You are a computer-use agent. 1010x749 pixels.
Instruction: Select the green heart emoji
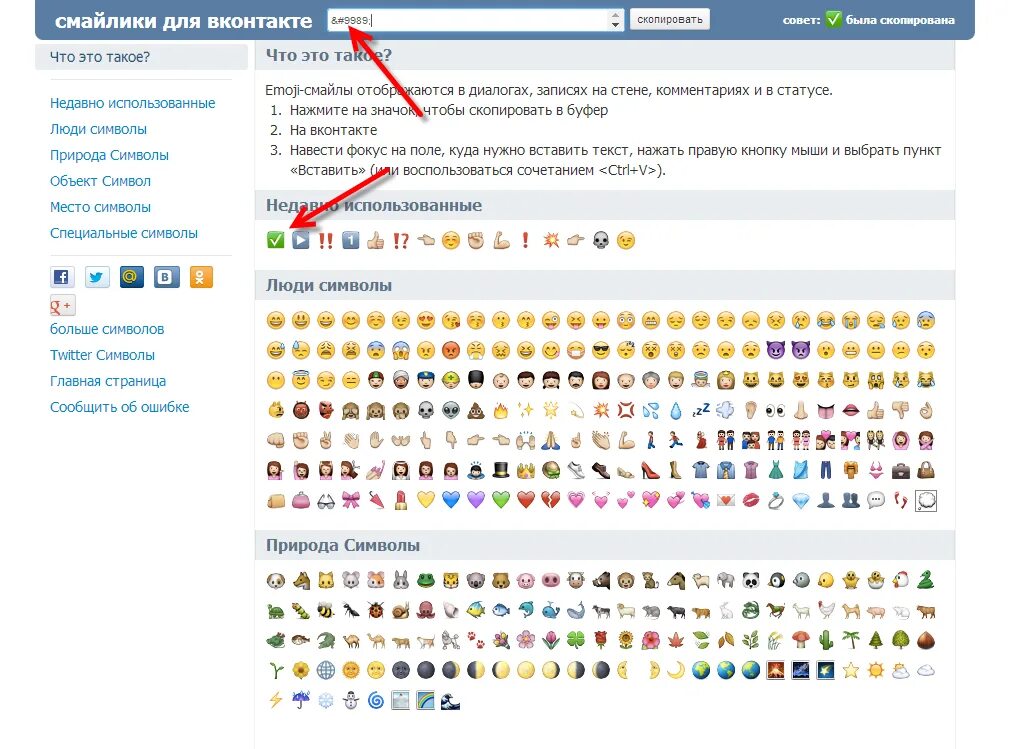(x=501, y=500)
